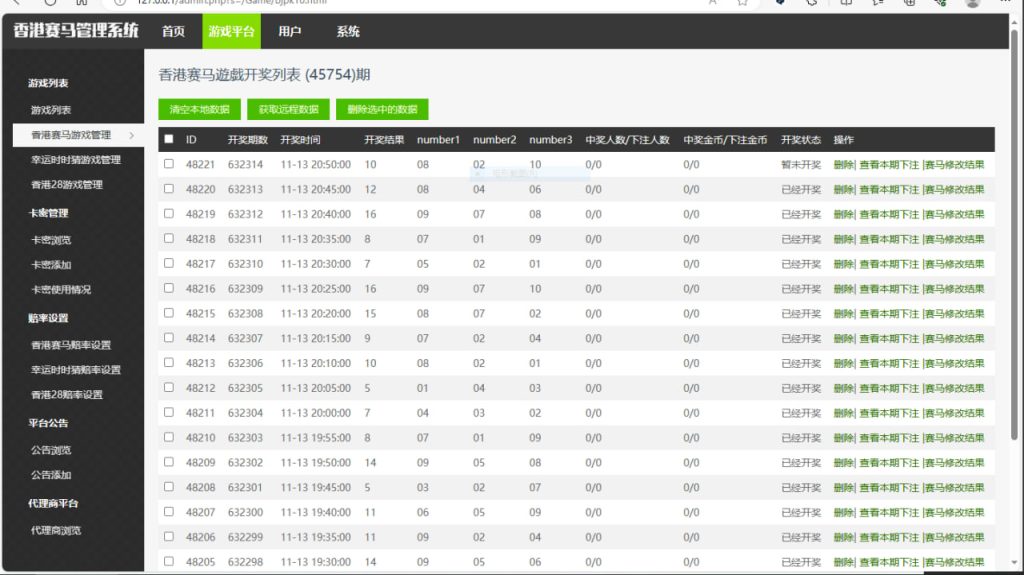1024x575 pixels.
Task: Open 香港赛马赔率设置 in the sidebar
Action: [71, 345]
